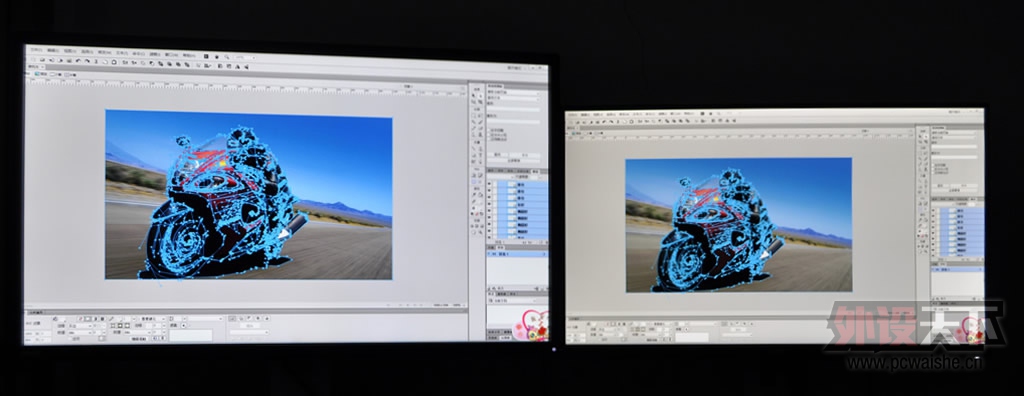This screenshot has height=396, width=1024.
Task: Open the File menu on the left monitor
Action: coord(37,50)
